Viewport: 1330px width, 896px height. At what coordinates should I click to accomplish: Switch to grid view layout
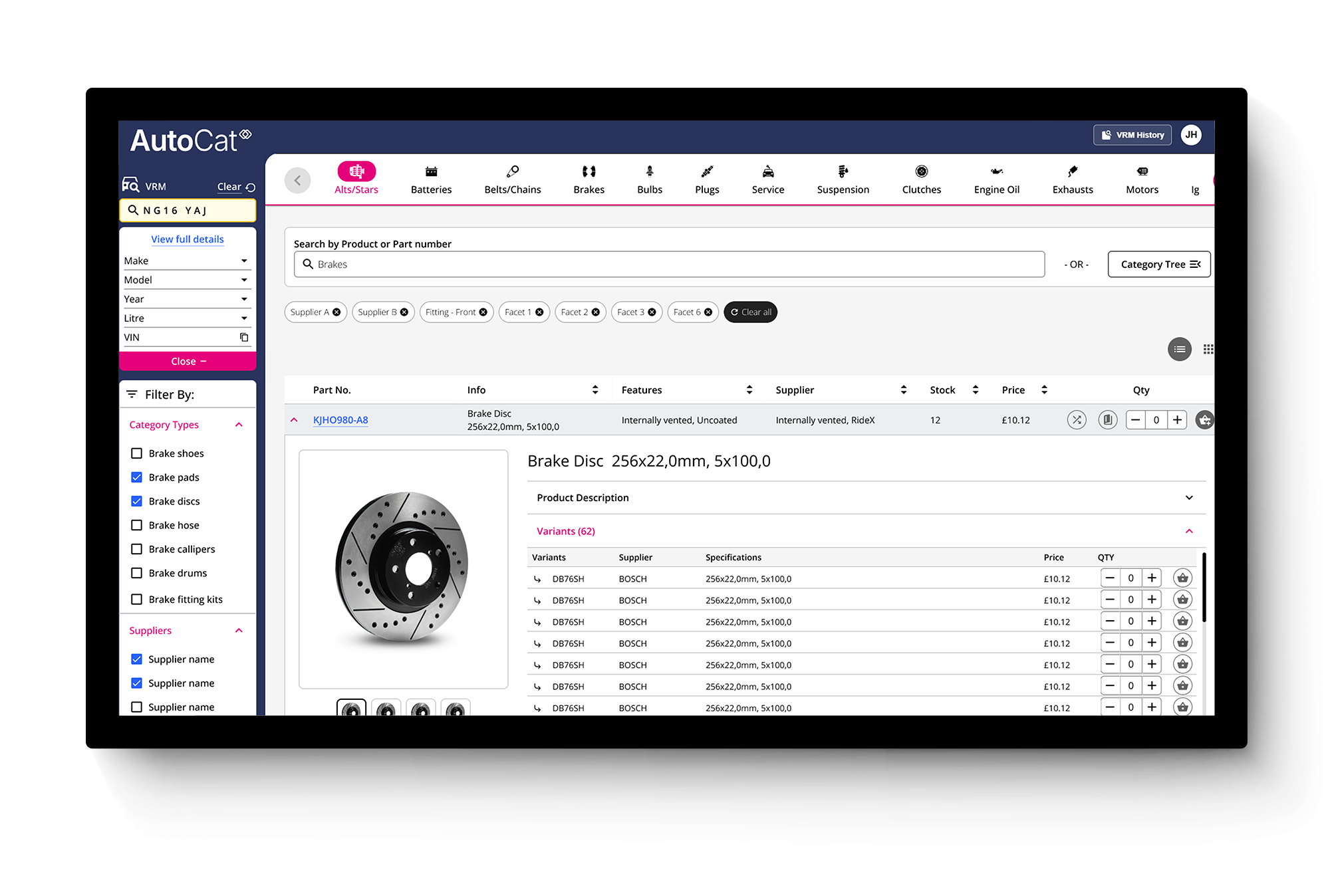pyautogui.click(x=1208, y=349)
